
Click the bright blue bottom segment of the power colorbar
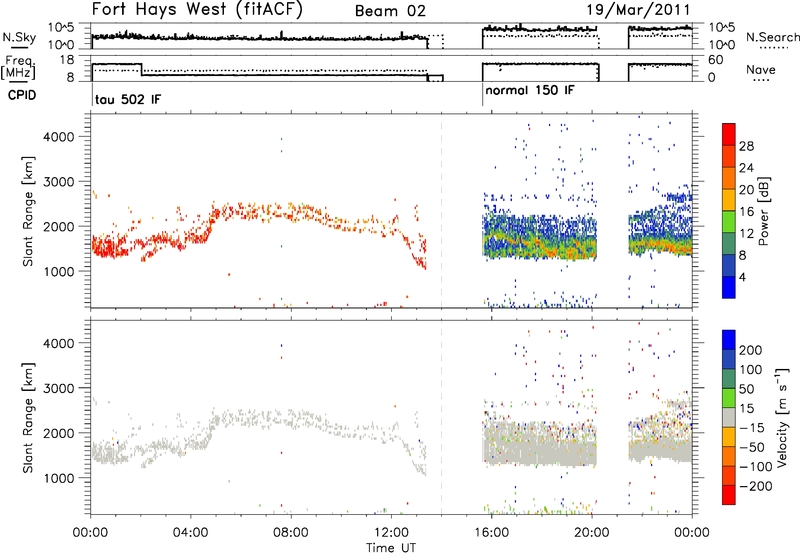(729, 287)
